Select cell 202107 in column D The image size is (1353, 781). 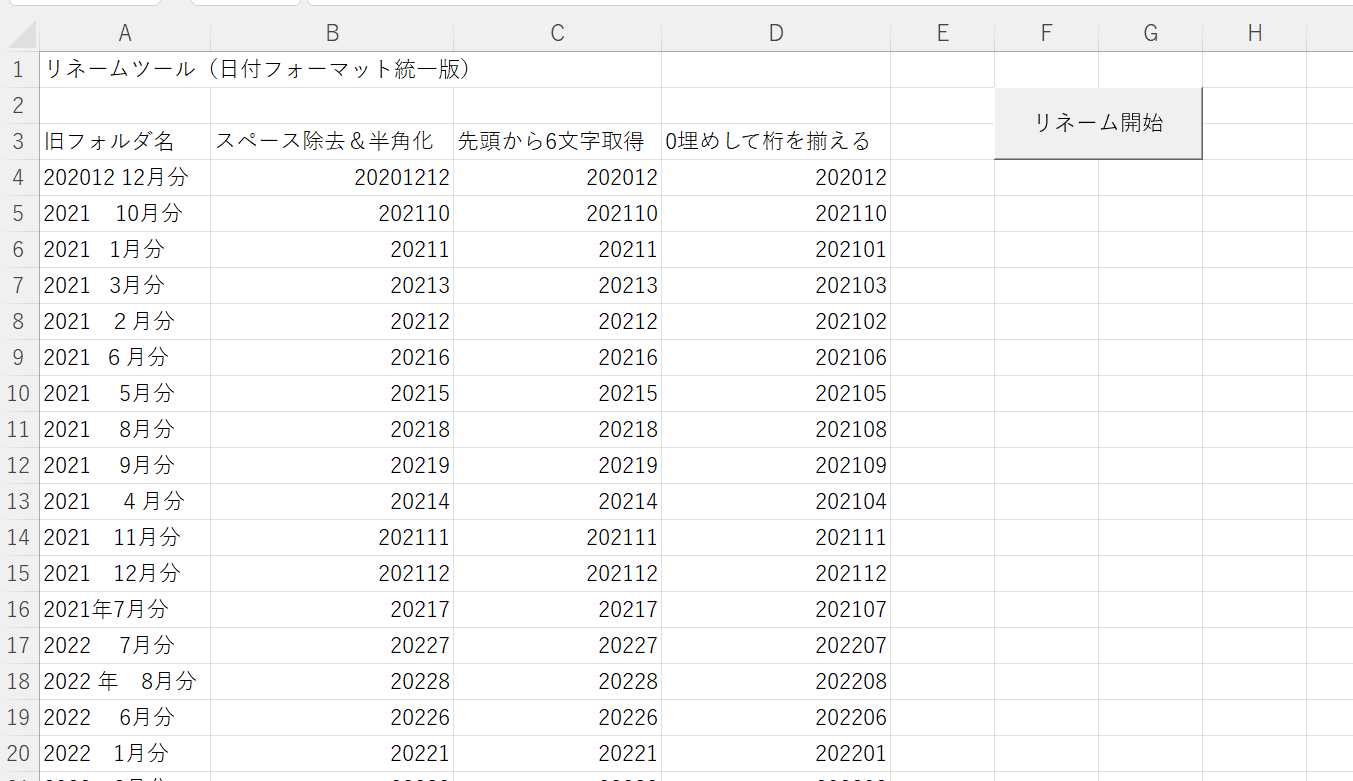[776, 610]
